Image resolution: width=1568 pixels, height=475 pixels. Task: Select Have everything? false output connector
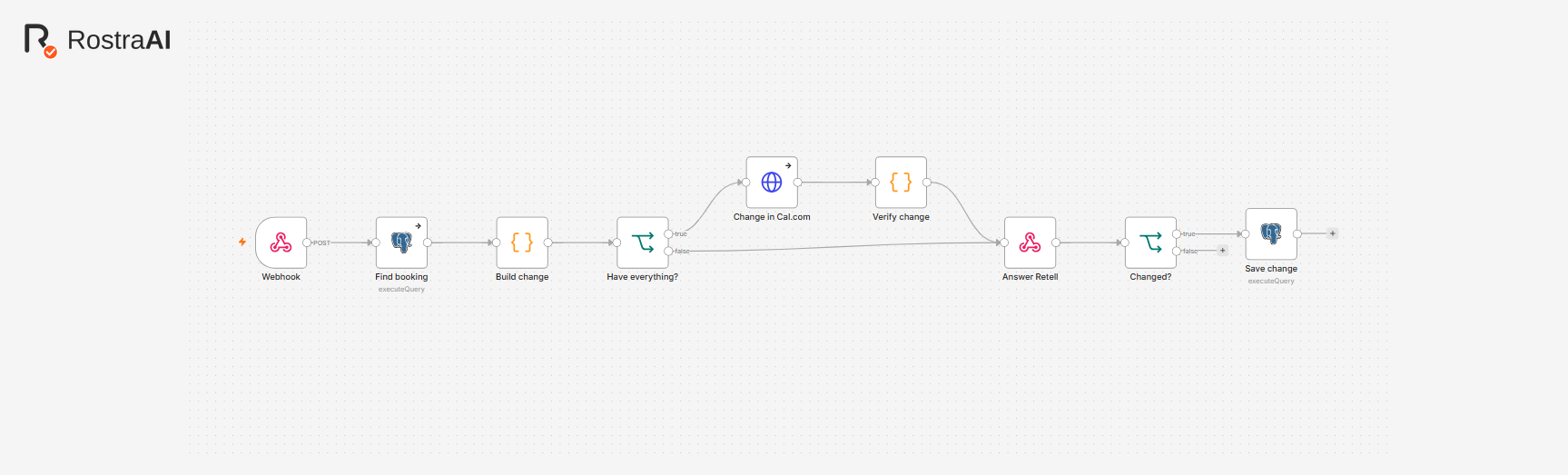pos(668,252)
